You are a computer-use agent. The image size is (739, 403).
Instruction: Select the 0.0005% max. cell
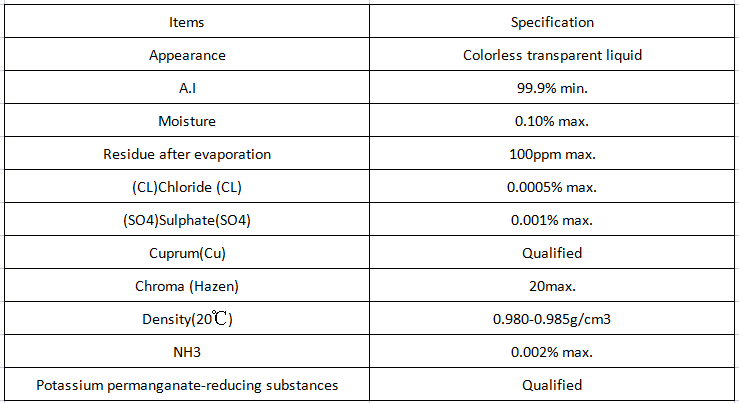point(552,187)
